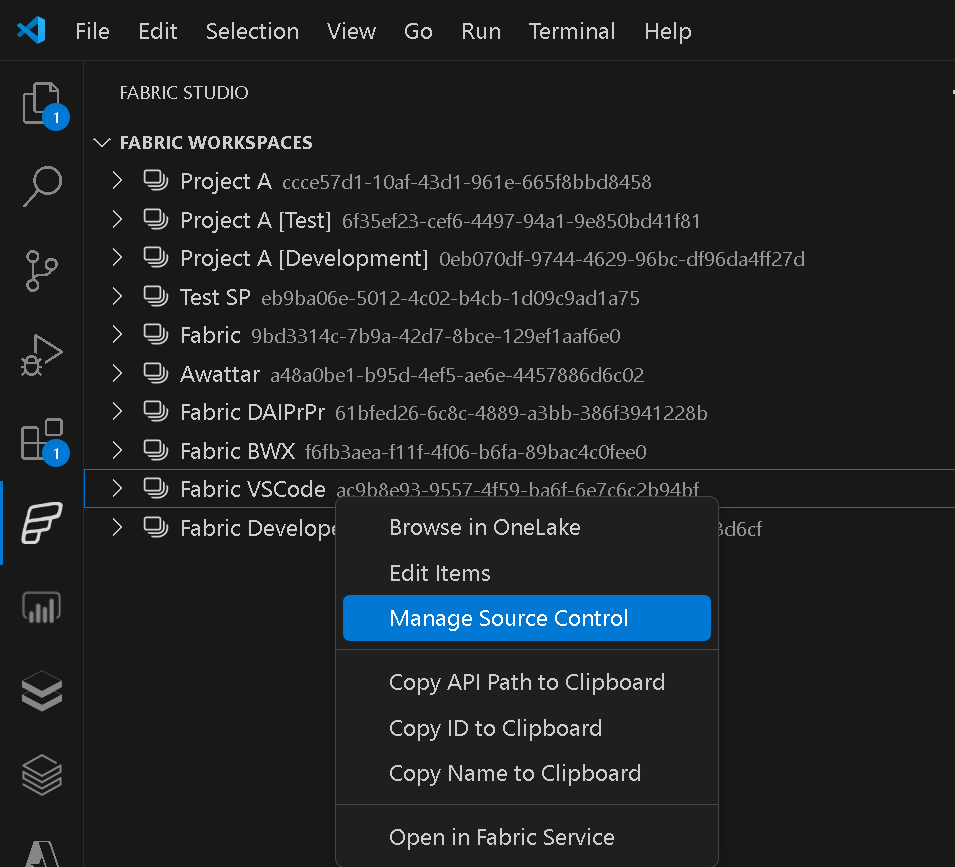Screen dimensions: 955x867
Task: Expand the Awattar workspace node
Action: tap(117, 374)
